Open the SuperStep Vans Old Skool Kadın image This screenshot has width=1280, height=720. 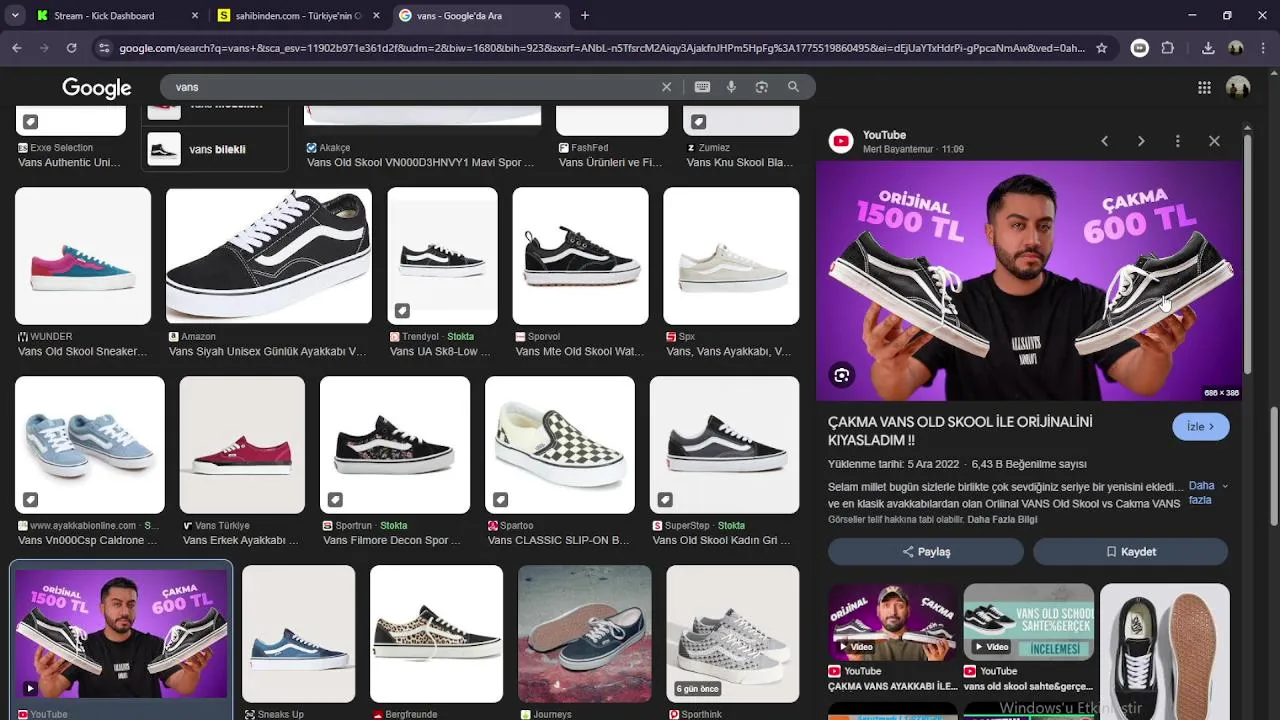(x=724, y=445)
